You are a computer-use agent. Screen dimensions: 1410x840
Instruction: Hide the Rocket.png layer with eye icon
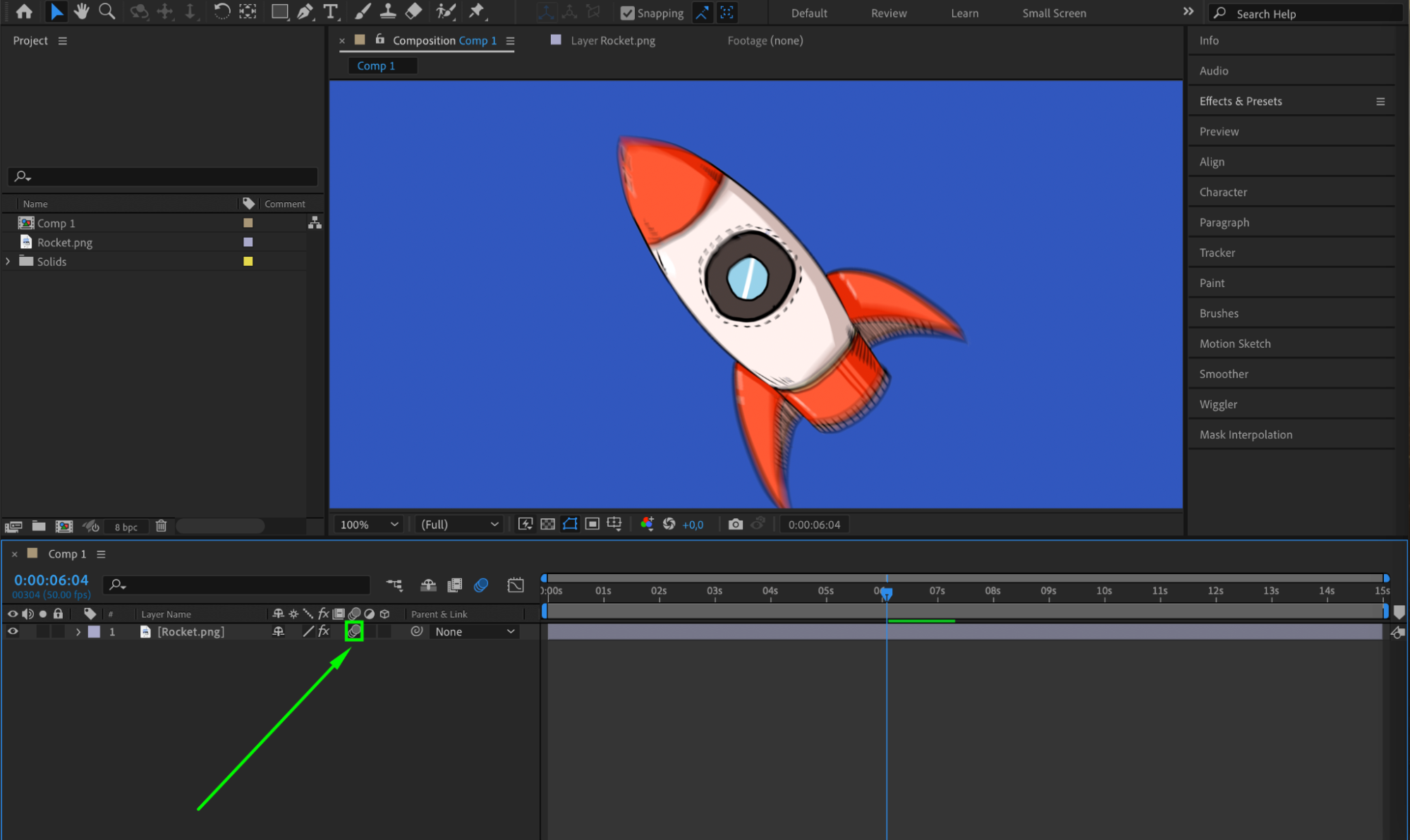tap(13, 631)
